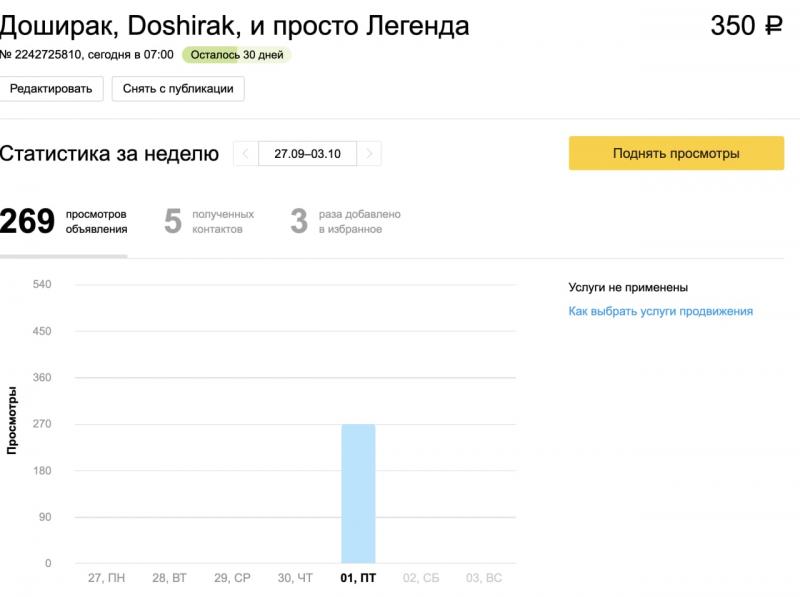Click the 29, СР axis label

[232, 578]
